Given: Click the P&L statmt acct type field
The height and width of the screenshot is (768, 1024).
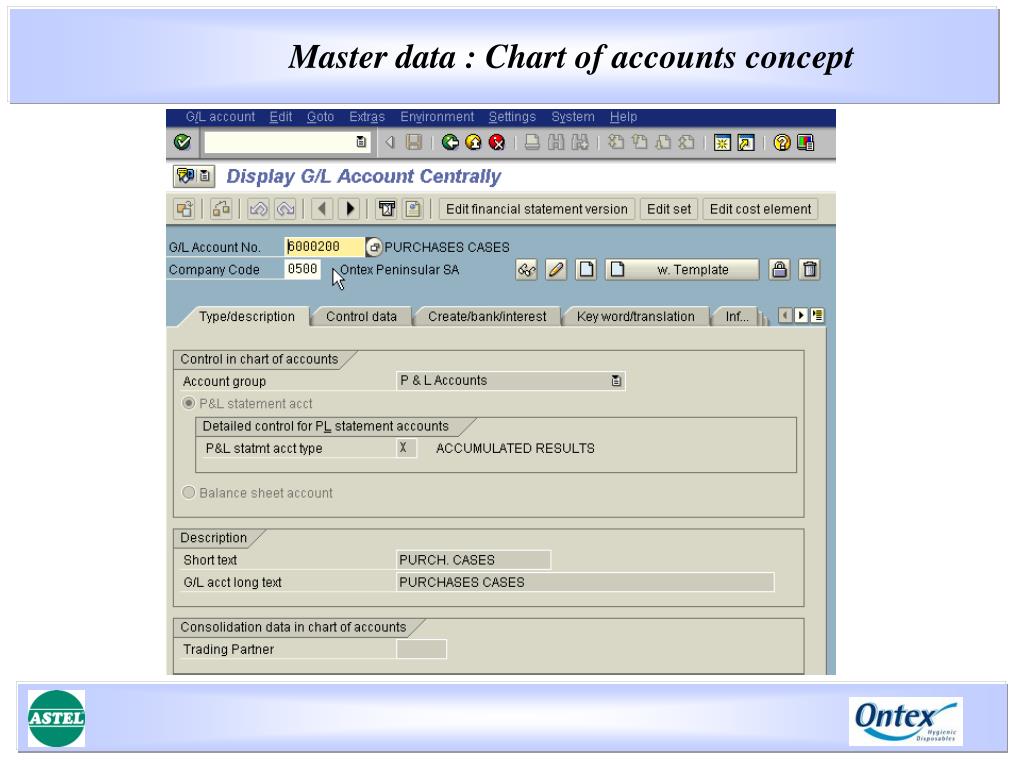Looking at the screenshot, I should click(x=406, y=448).
